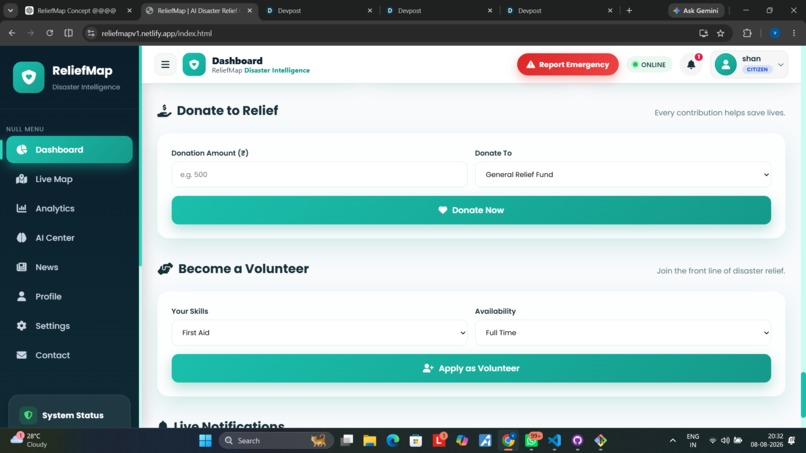
Task: Click Apply as Volunteer button
Action: (x=471, y=368)
